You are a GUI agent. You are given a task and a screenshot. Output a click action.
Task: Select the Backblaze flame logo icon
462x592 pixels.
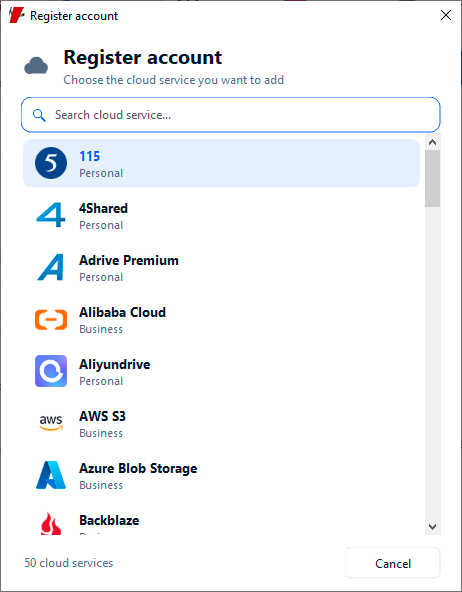51,523
